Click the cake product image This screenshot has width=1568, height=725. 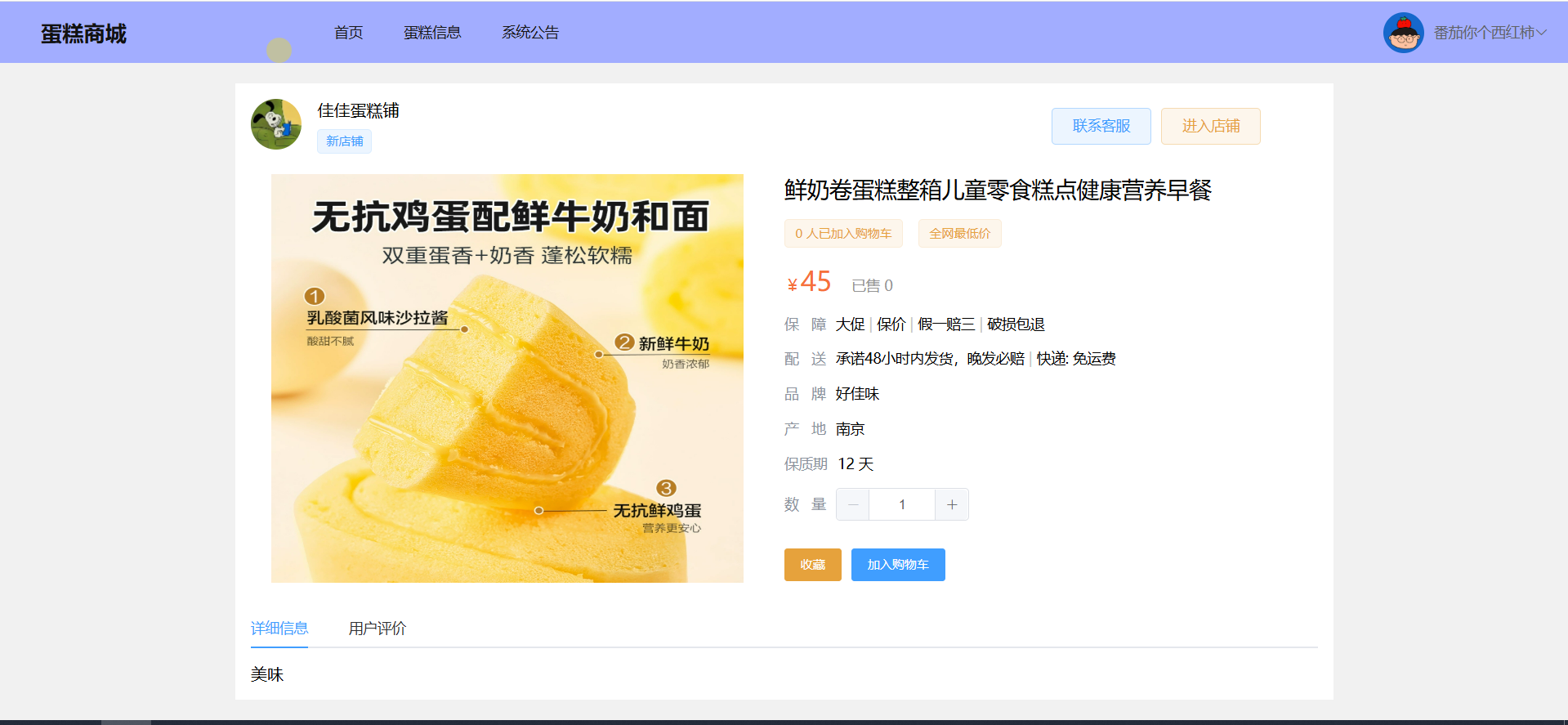tap(507, 378)
